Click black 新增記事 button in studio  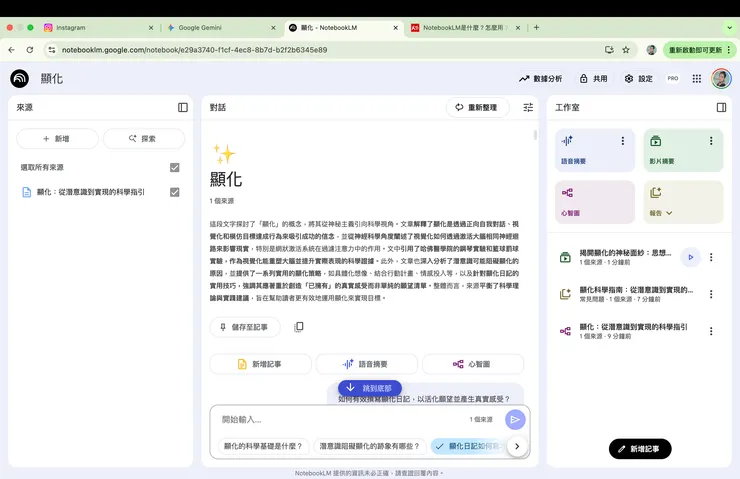pyautogui.click(x=640, y=449)
